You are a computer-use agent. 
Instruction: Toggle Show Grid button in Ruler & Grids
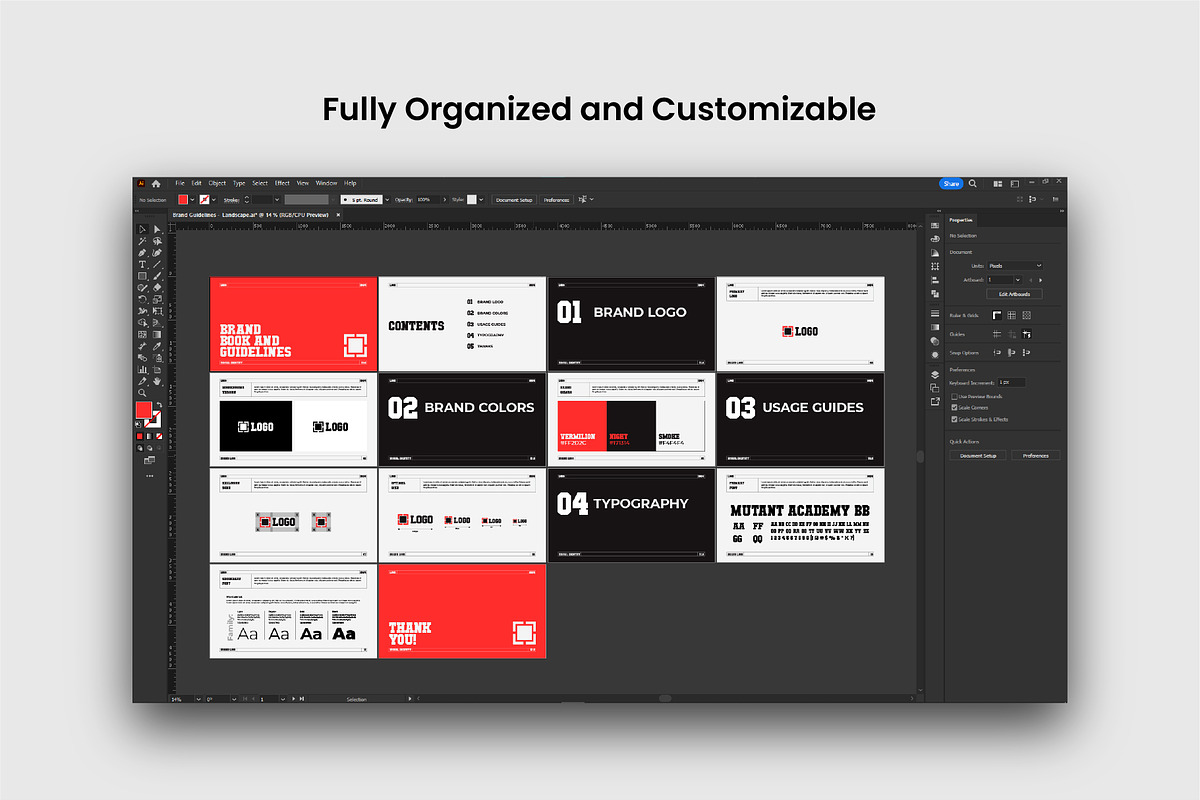1011,315
